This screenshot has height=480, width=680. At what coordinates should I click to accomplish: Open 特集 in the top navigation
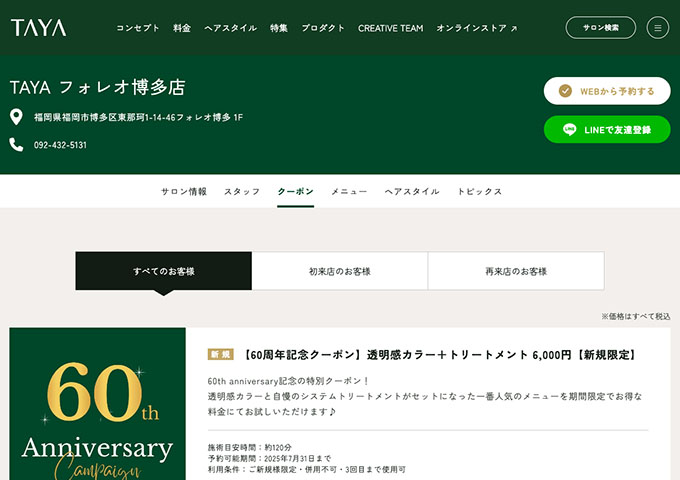click(279, 28)
